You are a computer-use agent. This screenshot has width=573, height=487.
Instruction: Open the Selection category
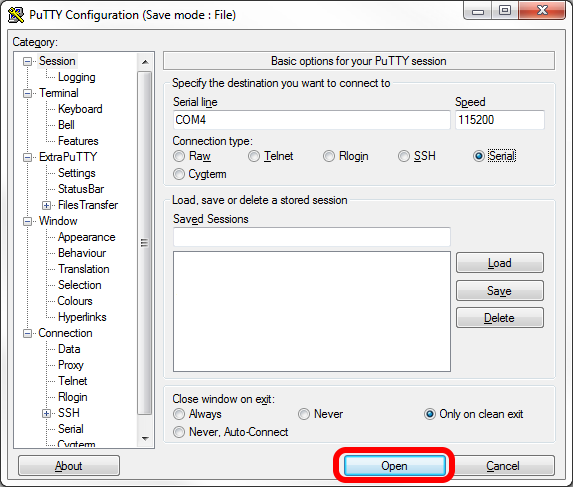[x=80, y=285]
